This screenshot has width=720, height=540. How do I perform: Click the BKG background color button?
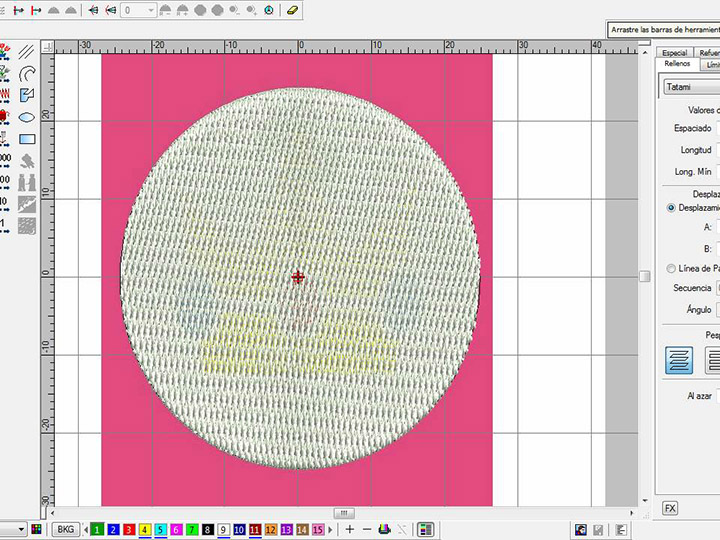click(66, 529)
